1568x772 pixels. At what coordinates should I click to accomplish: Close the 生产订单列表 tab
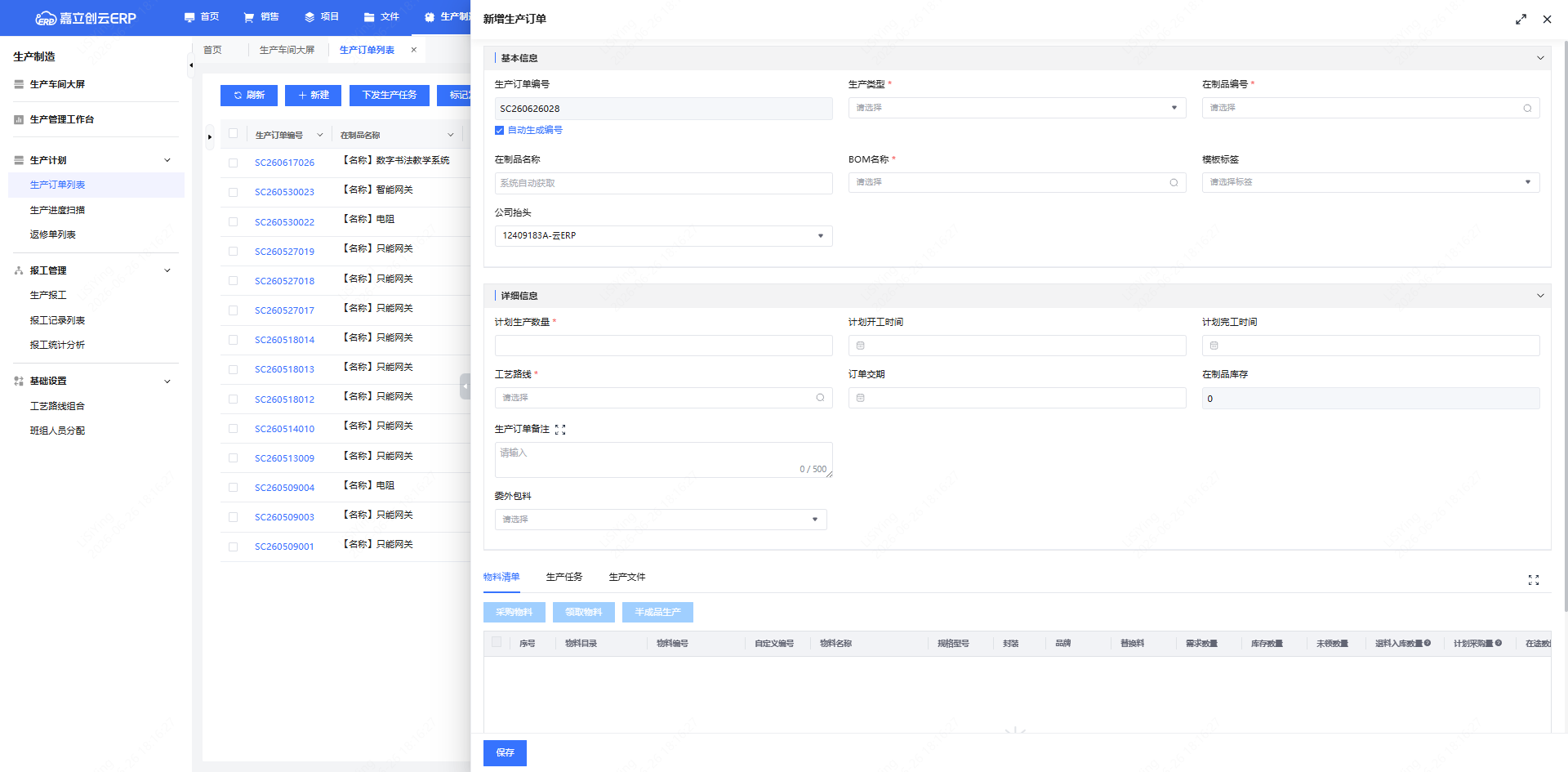[414, 50]
